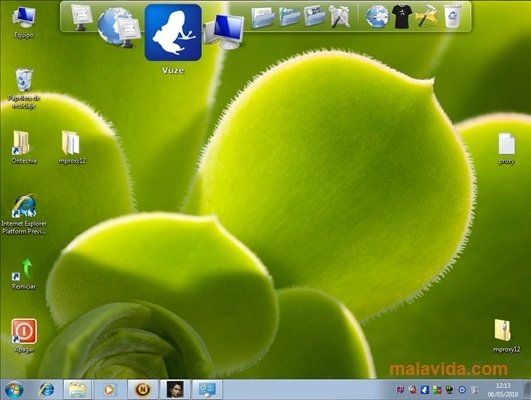Viewport: 531px width, 400px height.
Task: Click the black T-shirt icon in the dock
Action: tap(402, 16)
